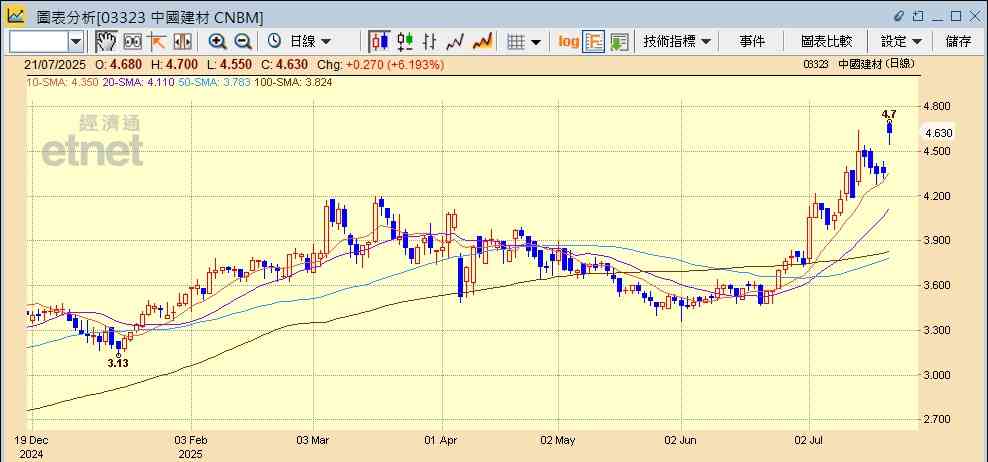988x462 pixels.
Task: Click the 4.7 high price marker
Action: [889, 114]
